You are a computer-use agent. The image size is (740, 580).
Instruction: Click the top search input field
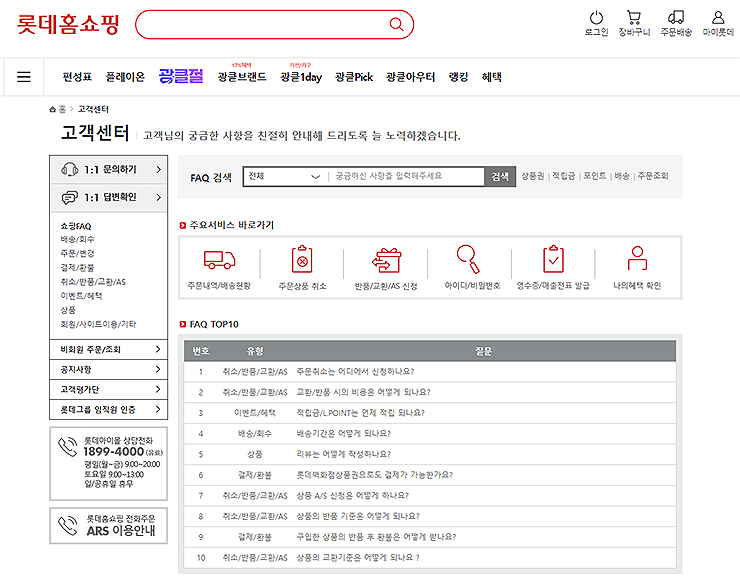[x=264, y=25]
